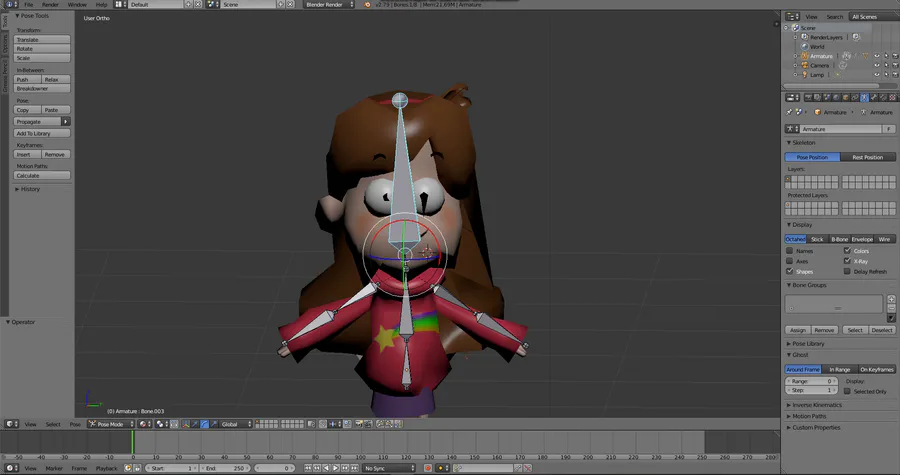Open the timeline Marker menu
The image size is (900, 475).
pyautogui.click(x=54, y=469)
